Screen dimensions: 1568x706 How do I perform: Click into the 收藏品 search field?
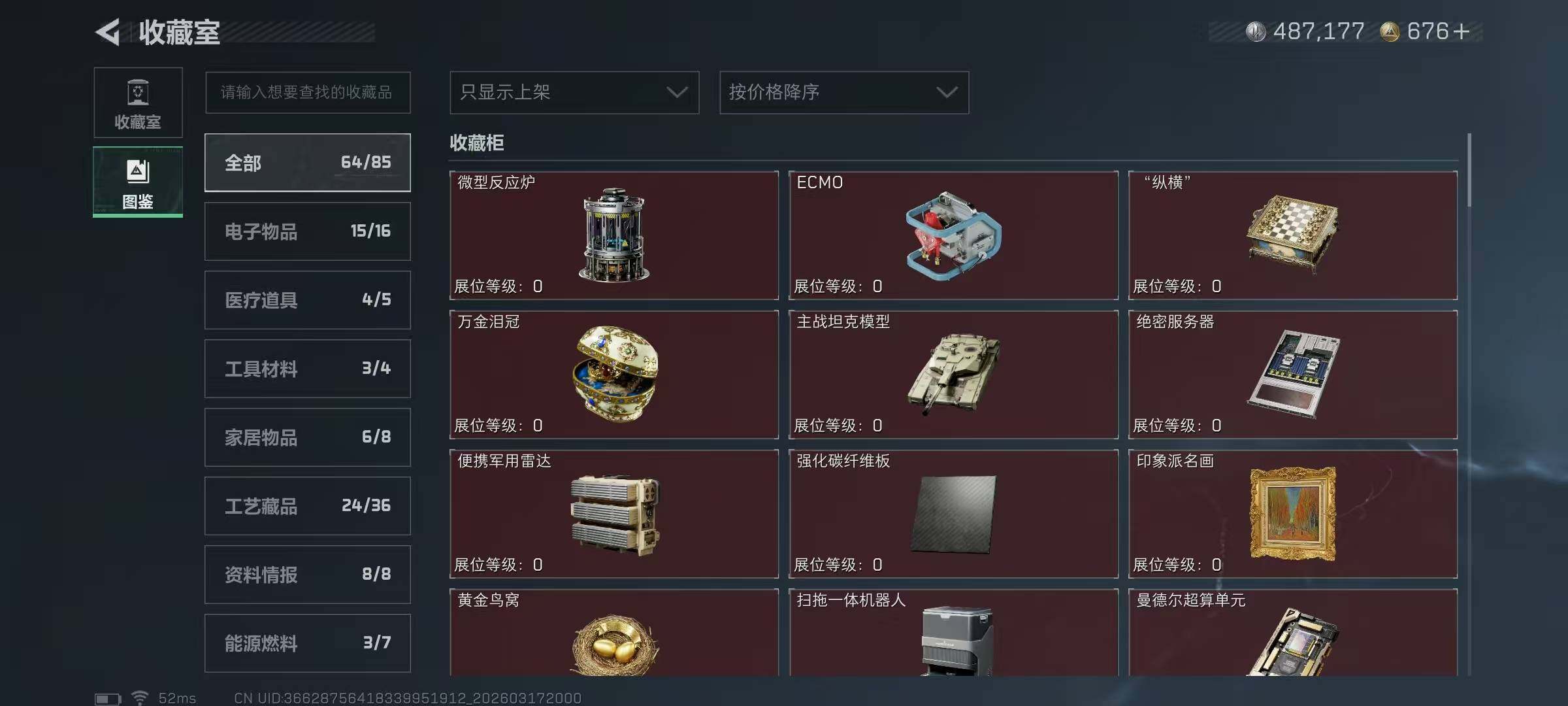(308, 92)
